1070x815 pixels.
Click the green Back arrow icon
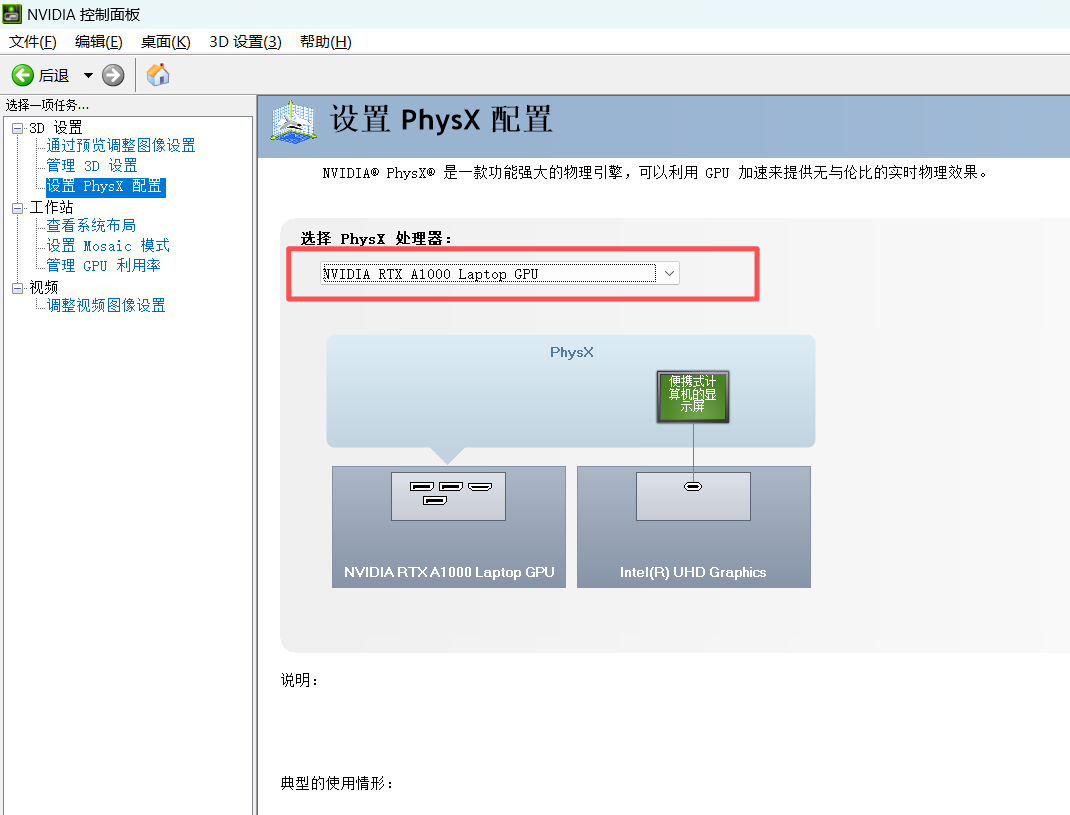pos(23,75)
